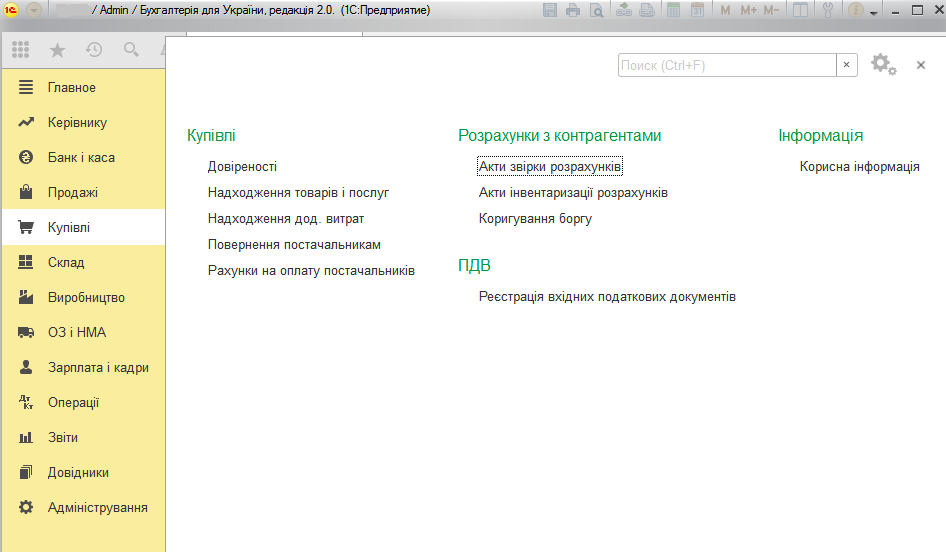This screenshot has height=552, width=946.
Task: Click the Інформація group heading
Action: point(821,136)
